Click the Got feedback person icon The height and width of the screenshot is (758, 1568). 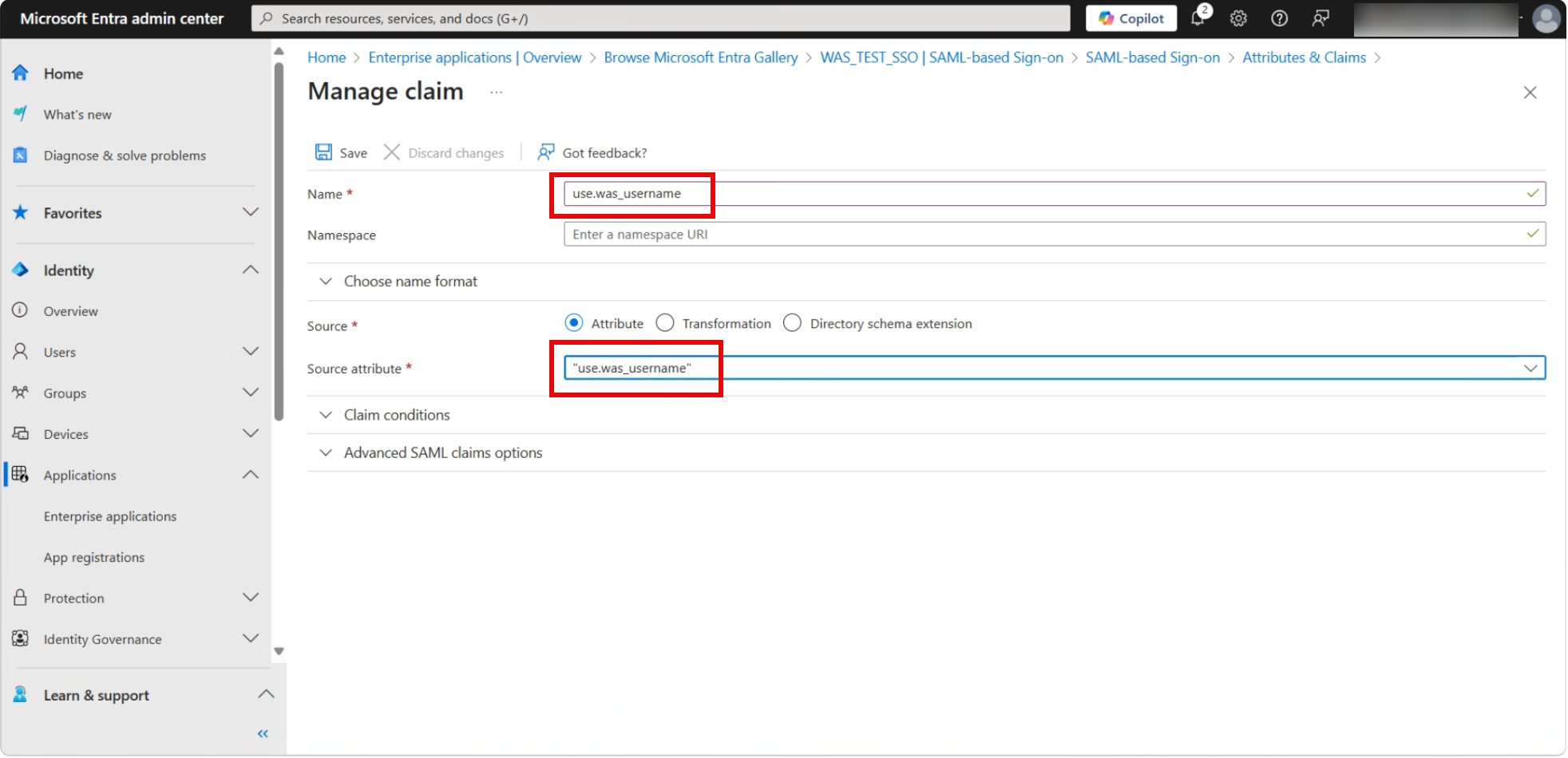(546, 152)
